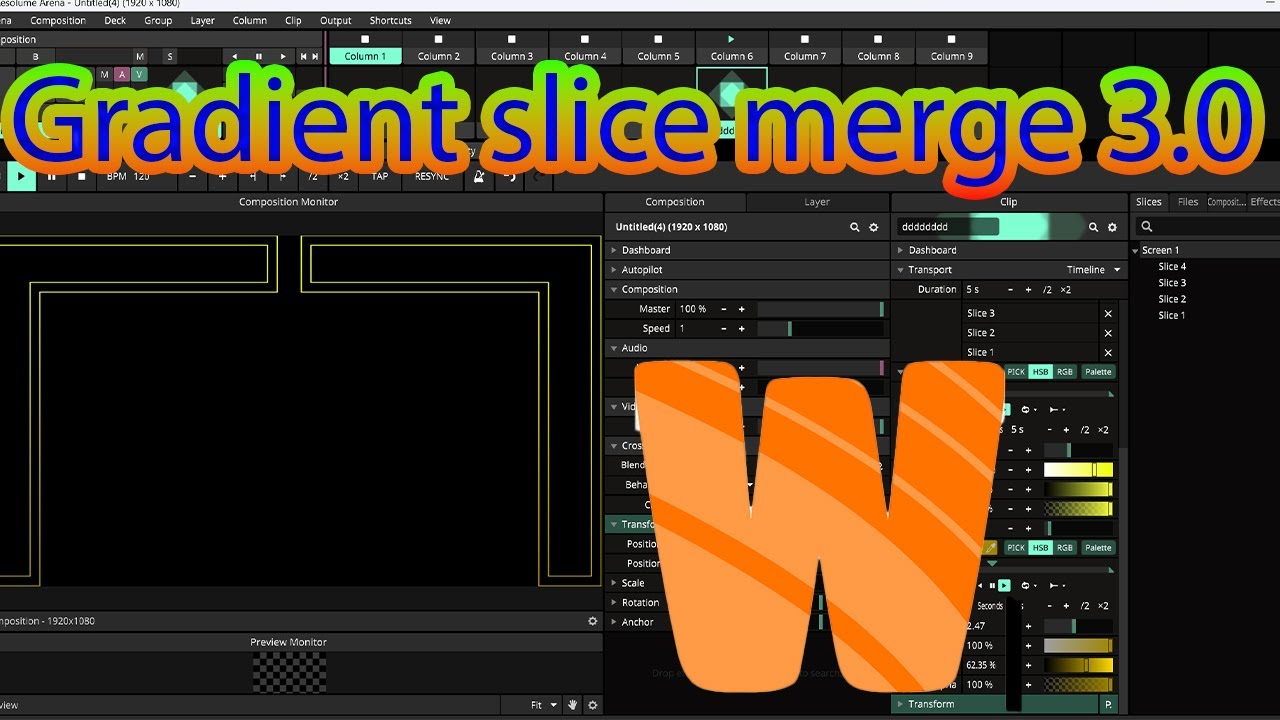Switch to the Files tab
The width and height of the screenshot is (1280, 720).
tap(1187, 202)
